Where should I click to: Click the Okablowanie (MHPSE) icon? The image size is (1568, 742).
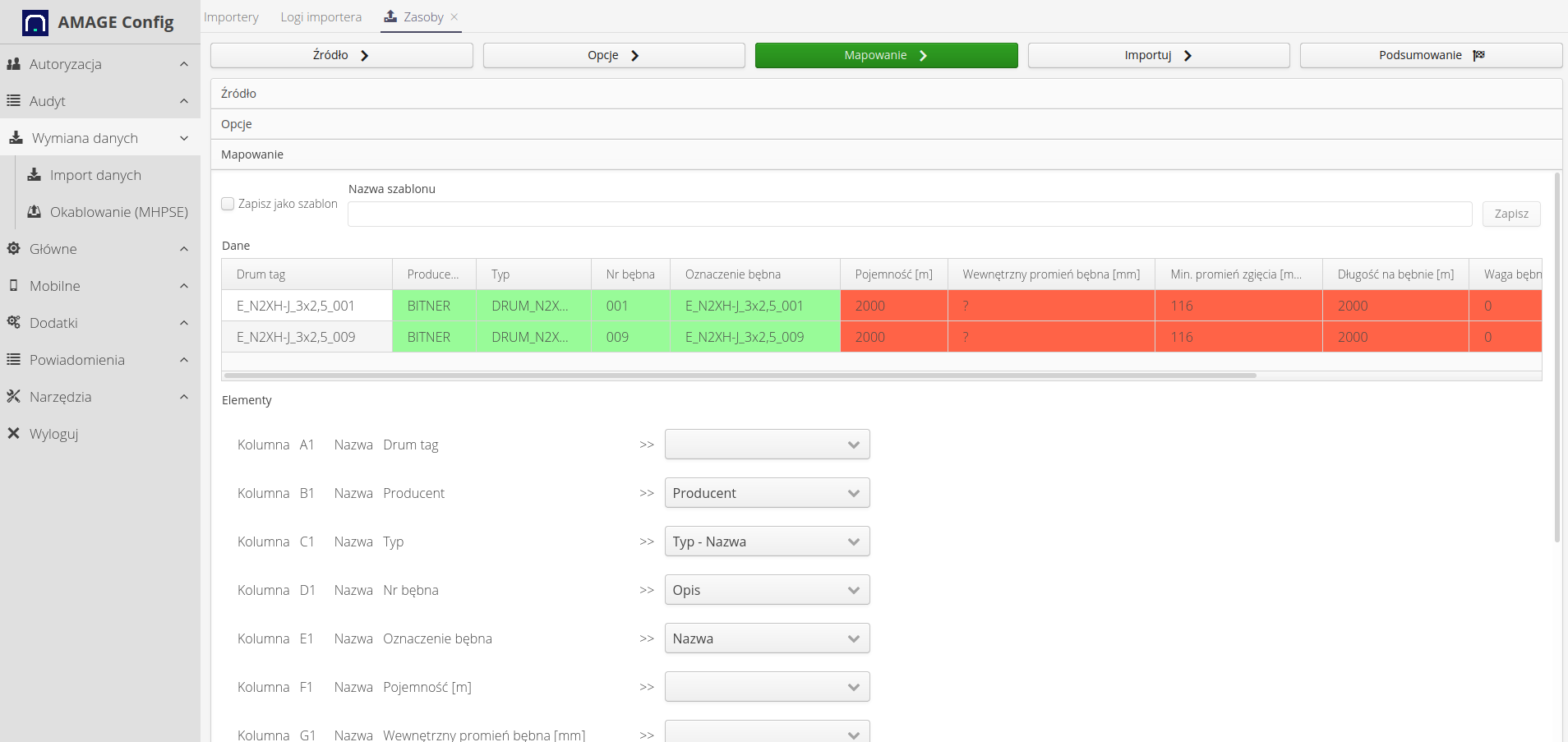pos(34,212)
